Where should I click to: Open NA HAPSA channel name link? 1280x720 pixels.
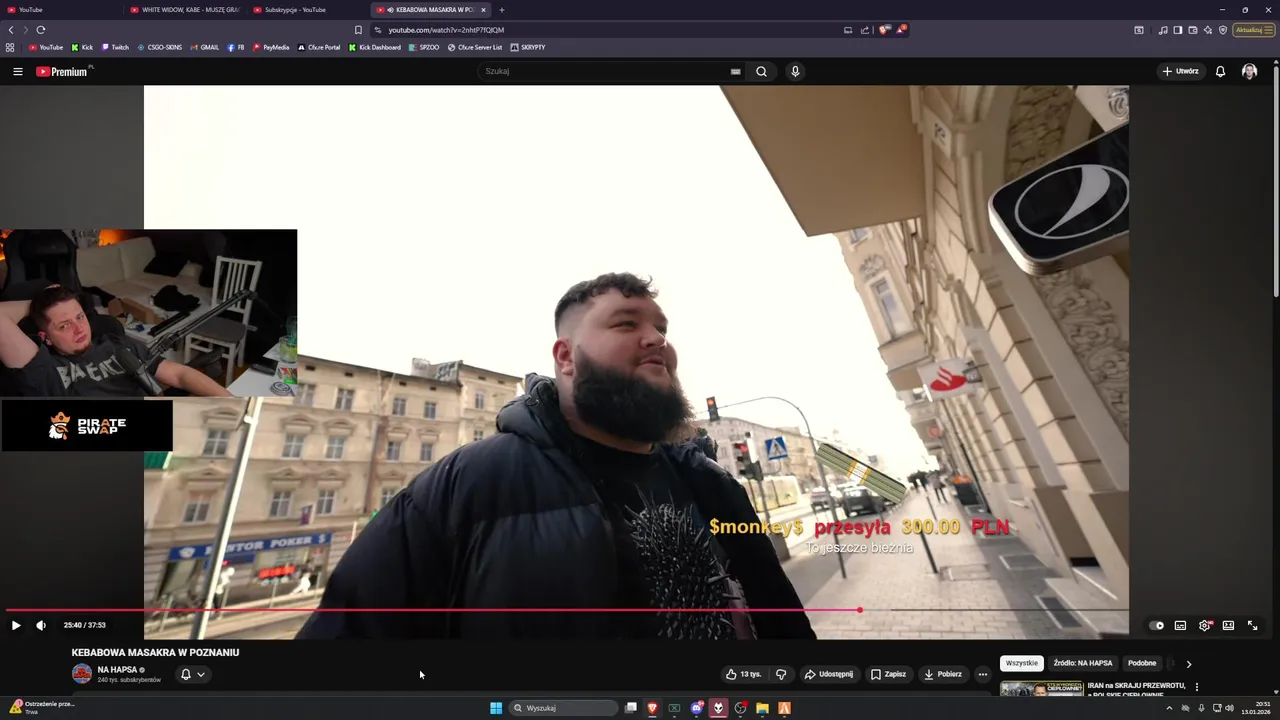tap(117, 670)
